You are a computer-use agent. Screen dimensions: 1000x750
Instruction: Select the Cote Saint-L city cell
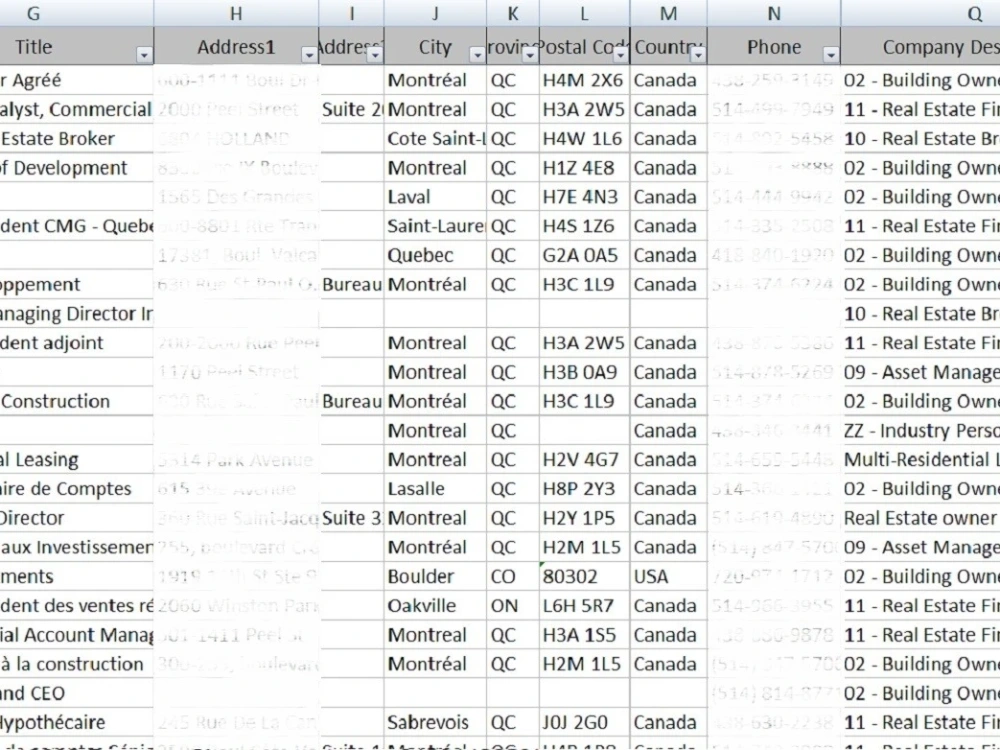coord(436,138)
